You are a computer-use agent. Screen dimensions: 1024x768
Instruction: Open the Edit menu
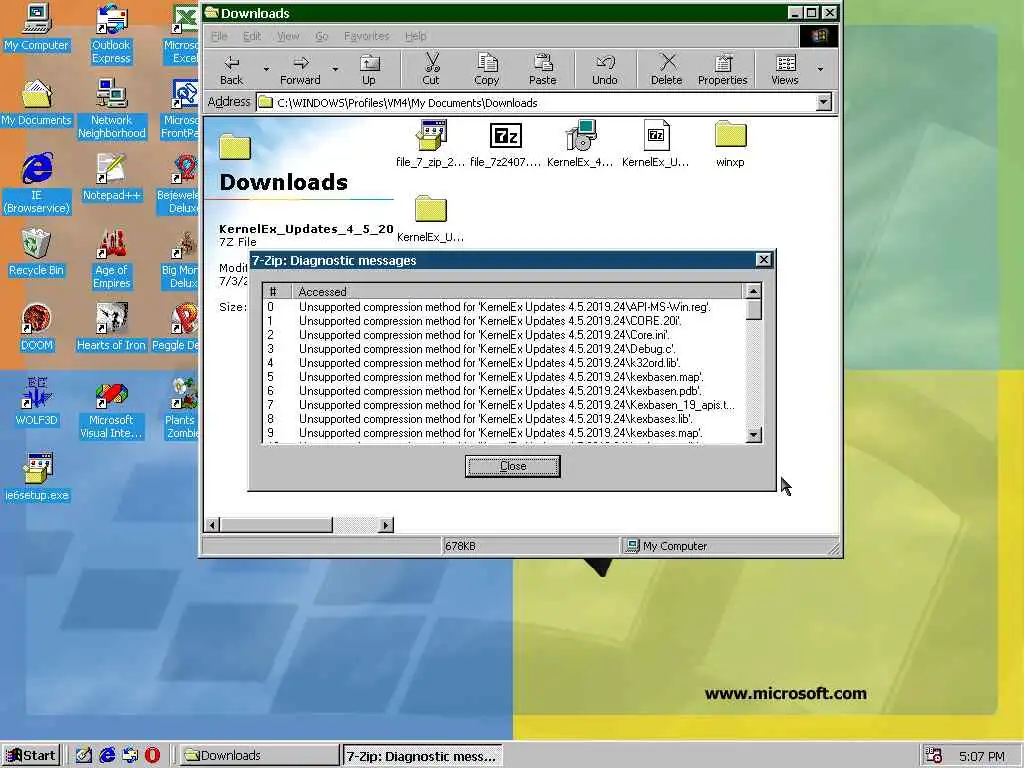(252, 36)
